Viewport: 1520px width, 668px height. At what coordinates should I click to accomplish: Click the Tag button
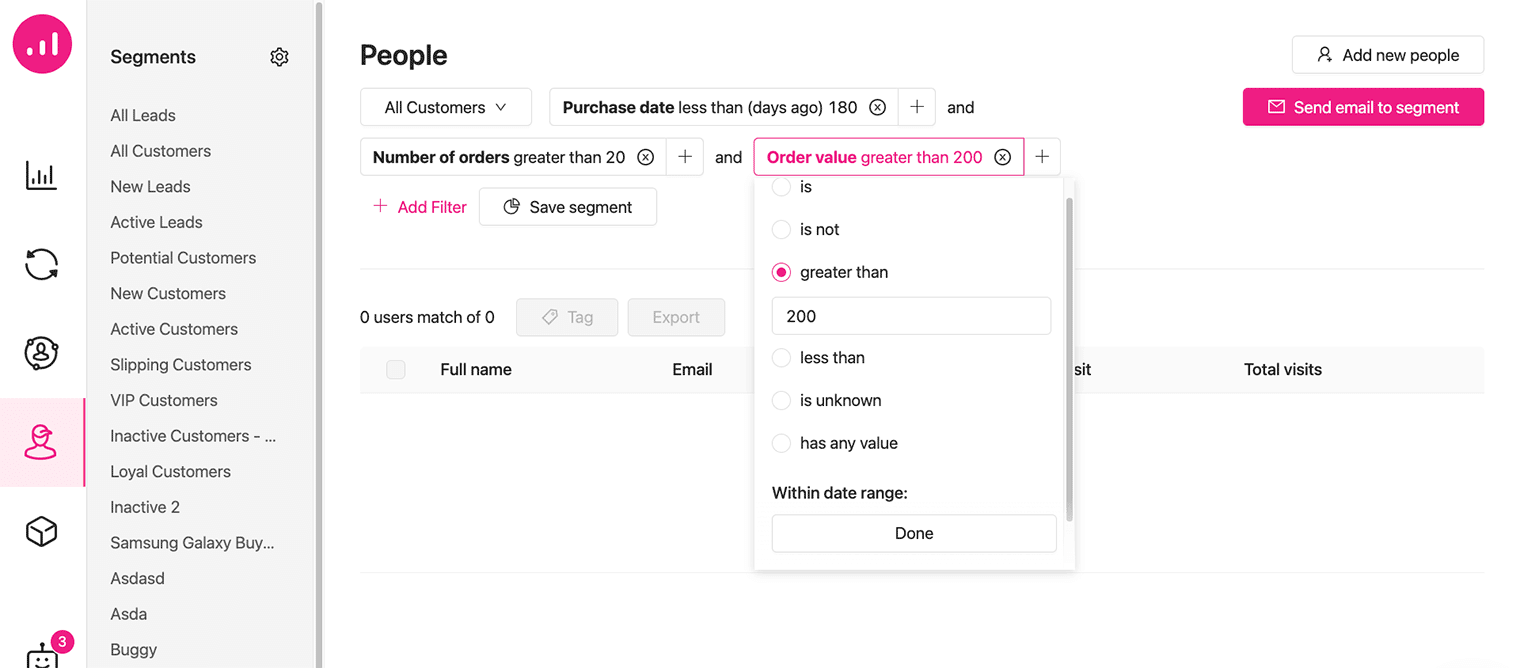(567, 317)
